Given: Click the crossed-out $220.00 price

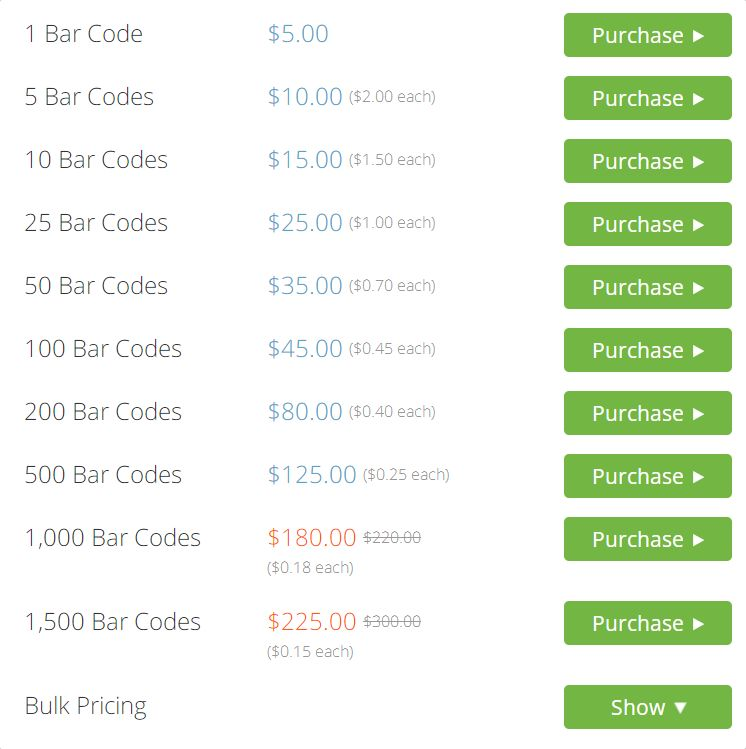Looking at the screenshot, I should (x=392, y=538).
